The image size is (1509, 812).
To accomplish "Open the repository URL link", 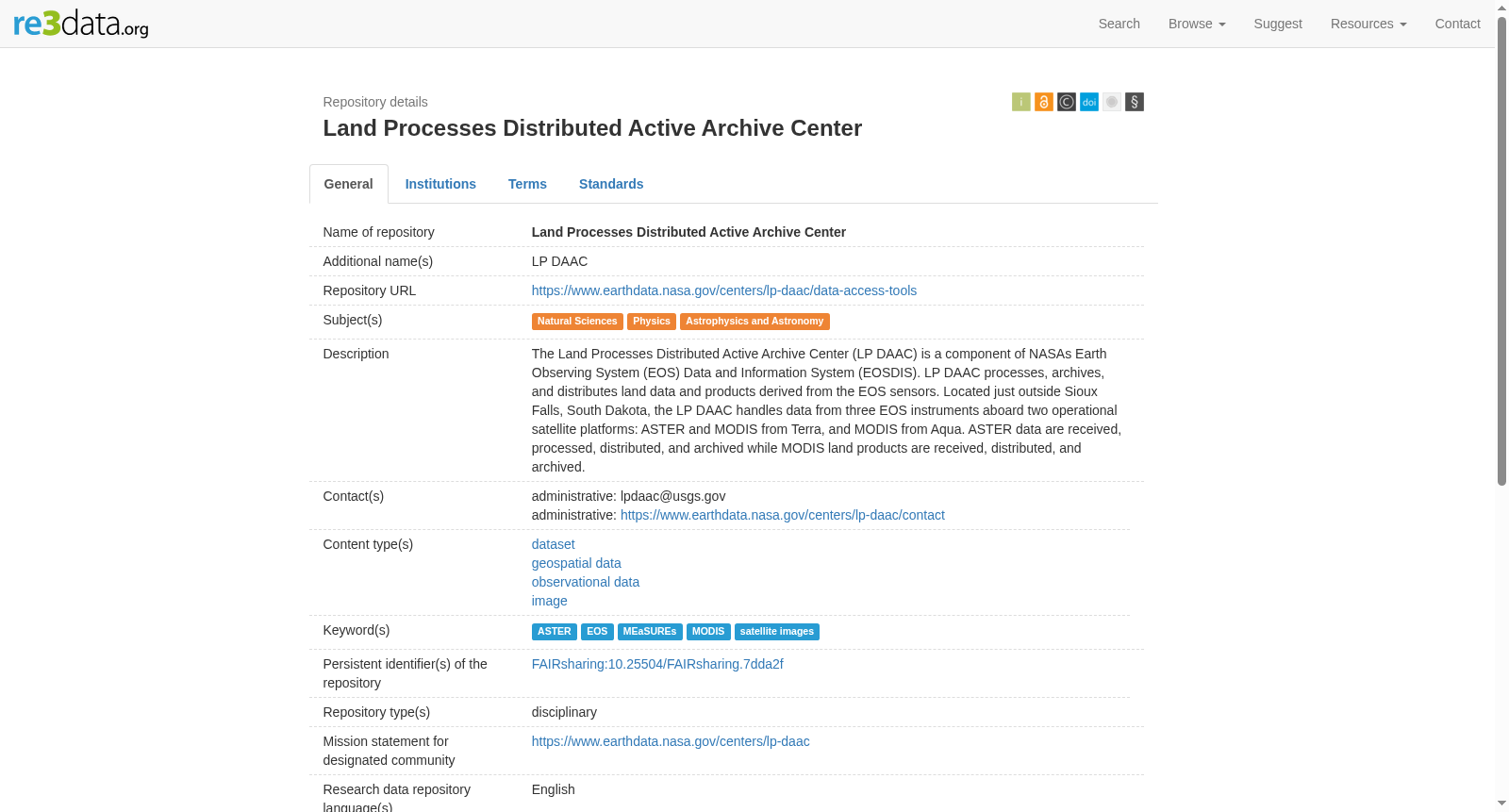I will coord(723,290).
